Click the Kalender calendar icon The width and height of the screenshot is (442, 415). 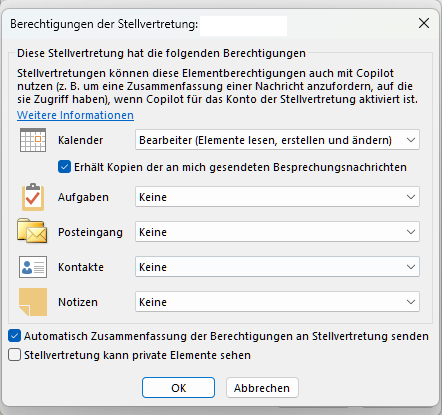click(x=33, y=140)
